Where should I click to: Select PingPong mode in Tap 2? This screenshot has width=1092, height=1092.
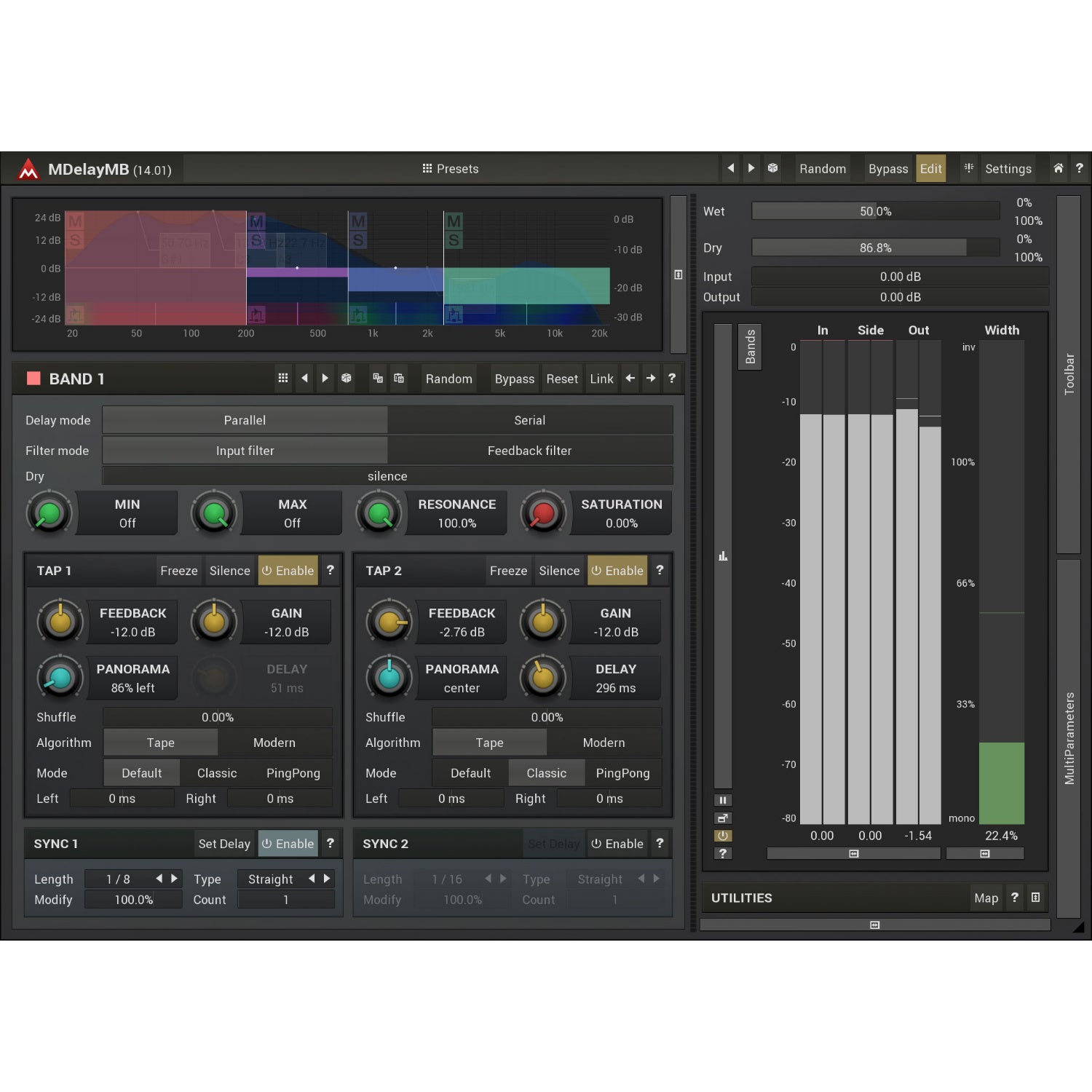click(x=622, y=773)
